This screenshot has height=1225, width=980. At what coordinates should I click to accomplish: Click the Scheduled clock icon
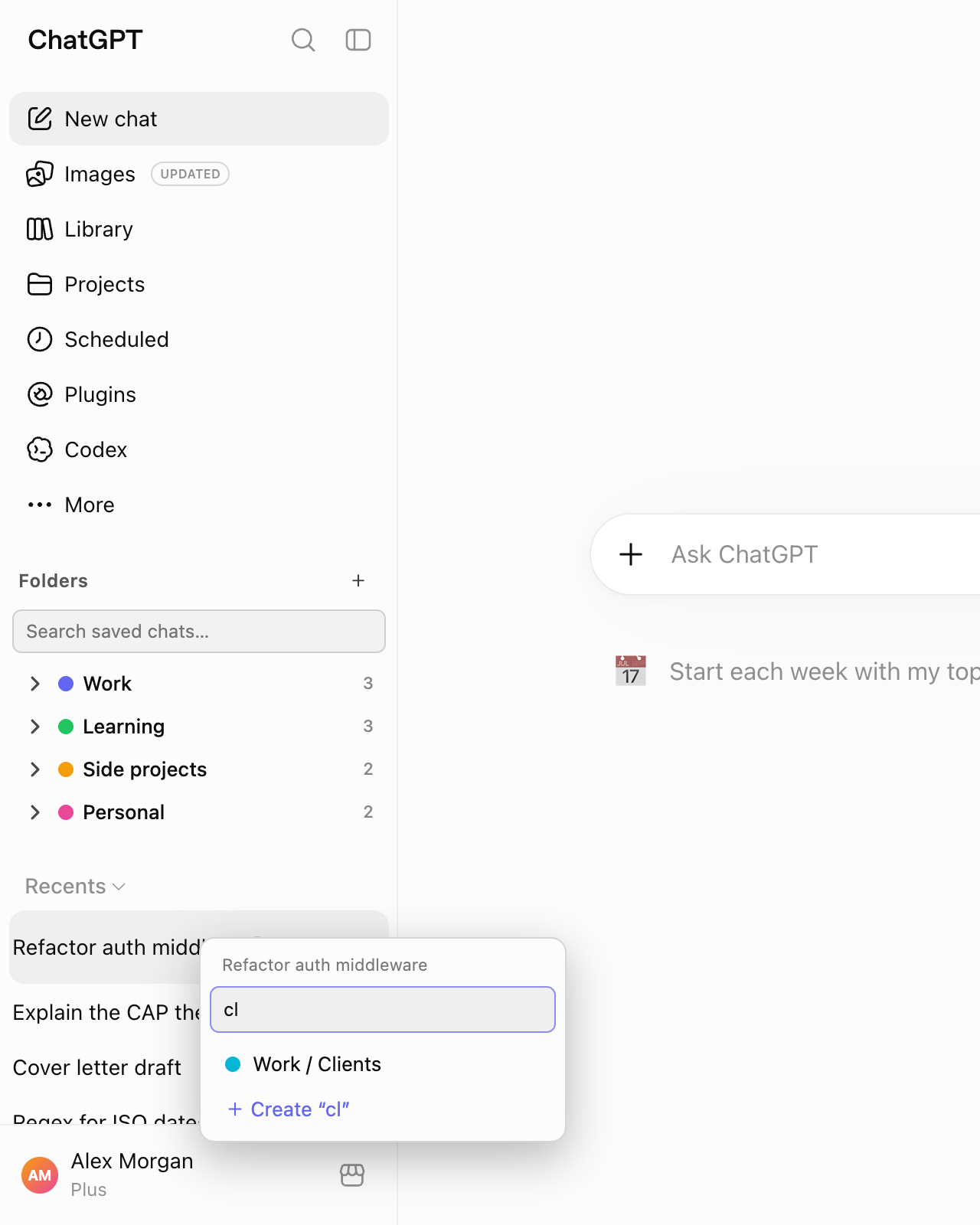[40, 339]
